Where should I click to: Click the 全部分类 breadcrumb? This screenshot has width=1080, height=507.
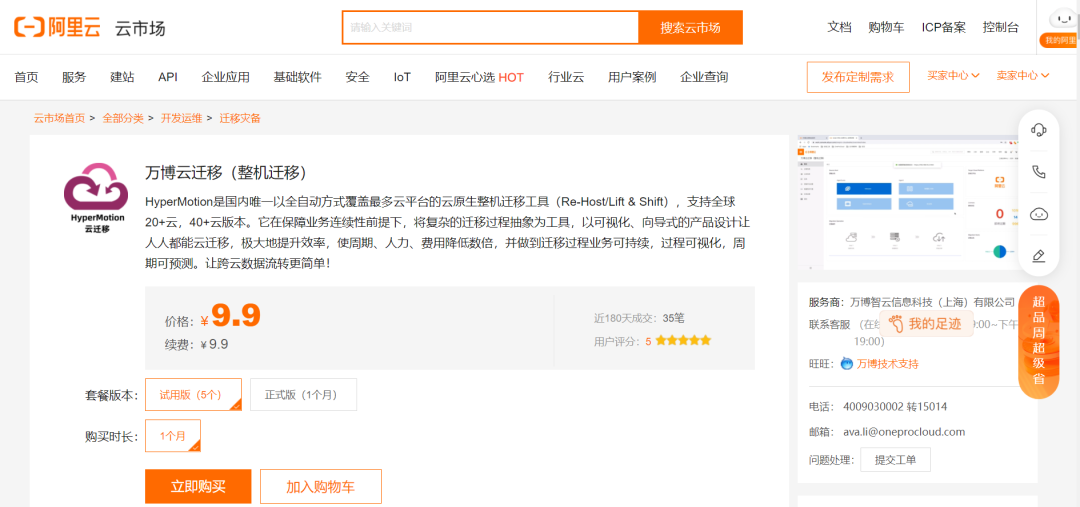tap(123, 118)
